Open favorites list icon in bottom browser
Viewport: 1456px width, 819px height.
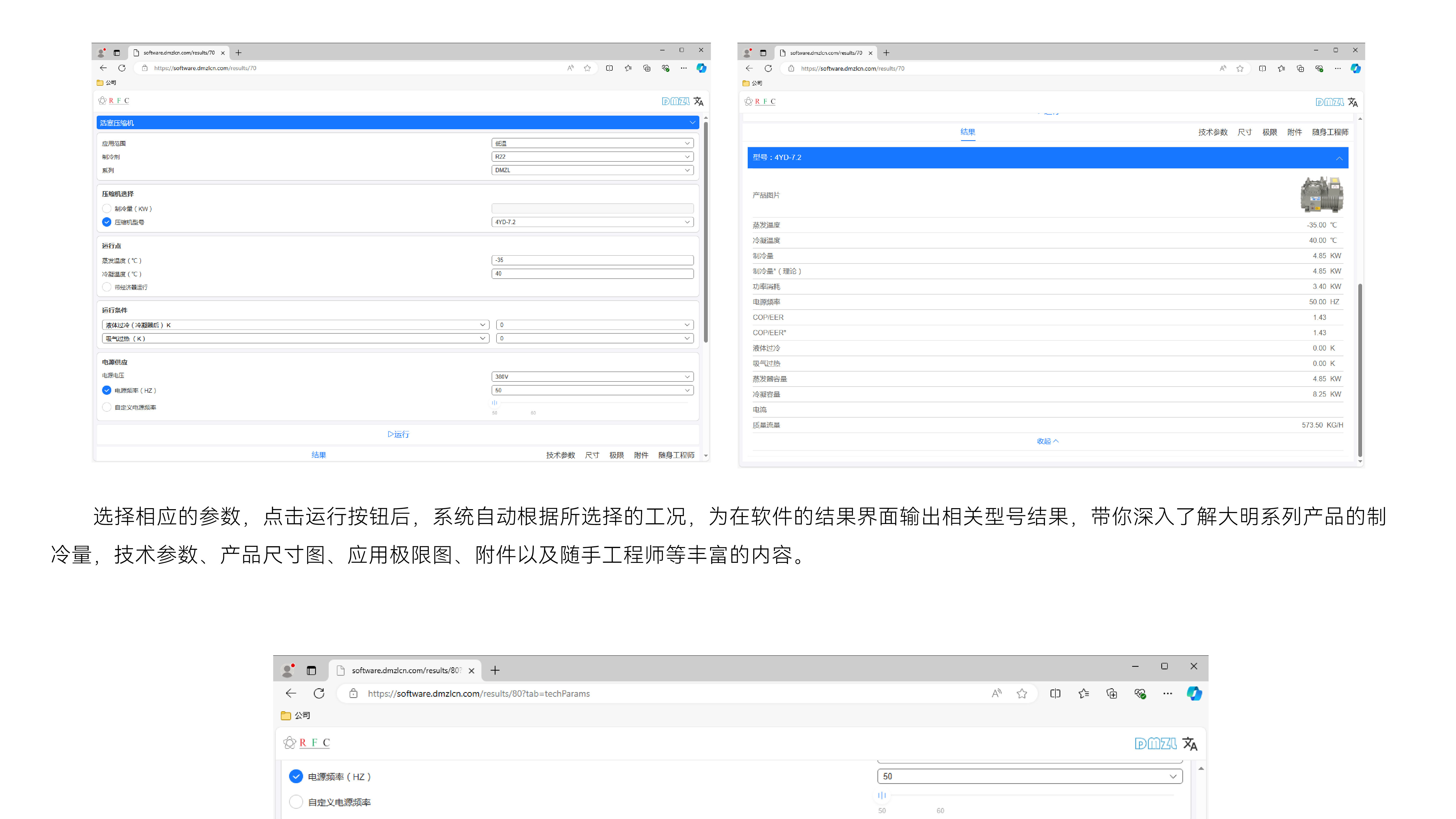[x=1084, y=694]
